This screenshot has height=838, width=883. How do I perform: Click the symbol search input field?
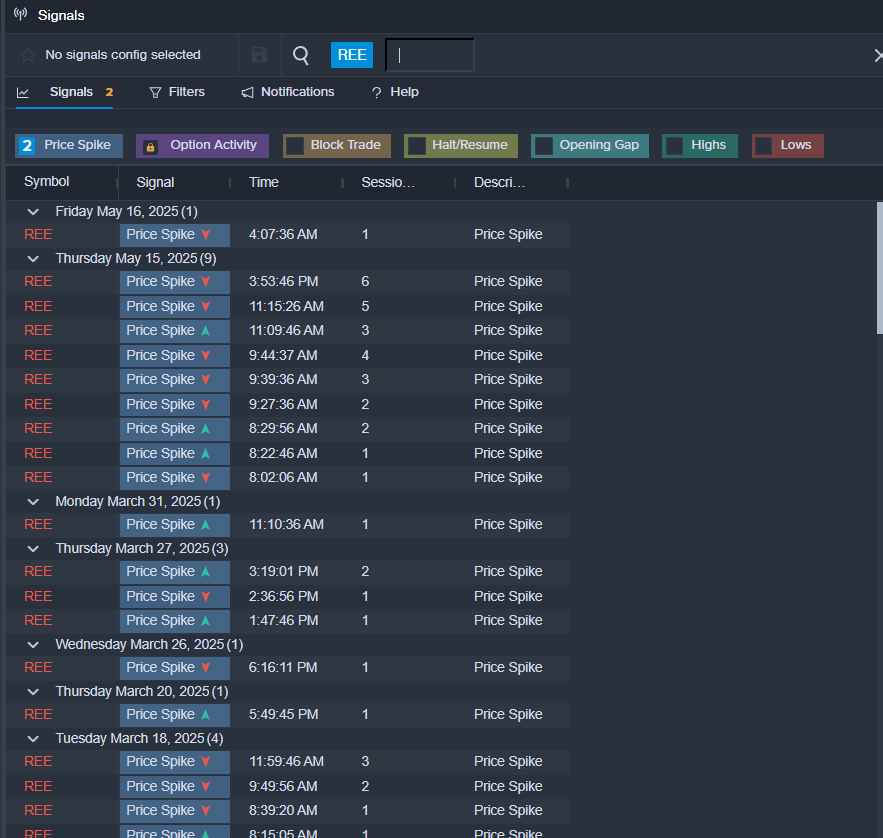tap(430, 55)
